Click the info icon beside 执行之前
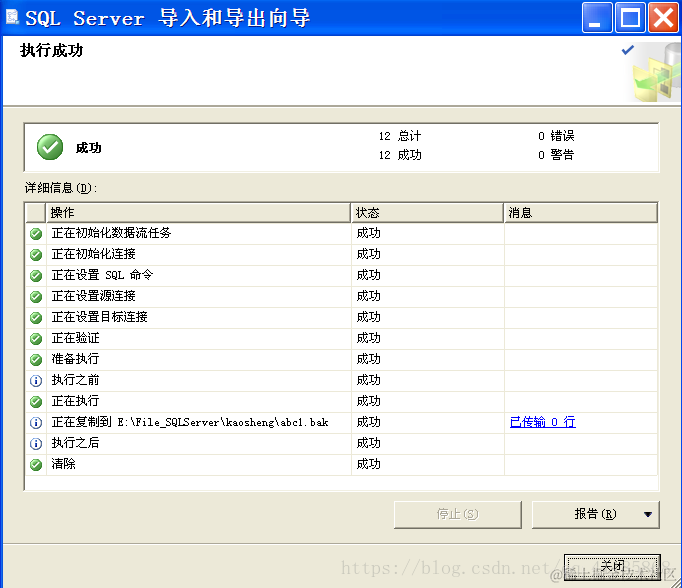Image resolution: width=682 pixels, height=588 pixels. point(36,381)
